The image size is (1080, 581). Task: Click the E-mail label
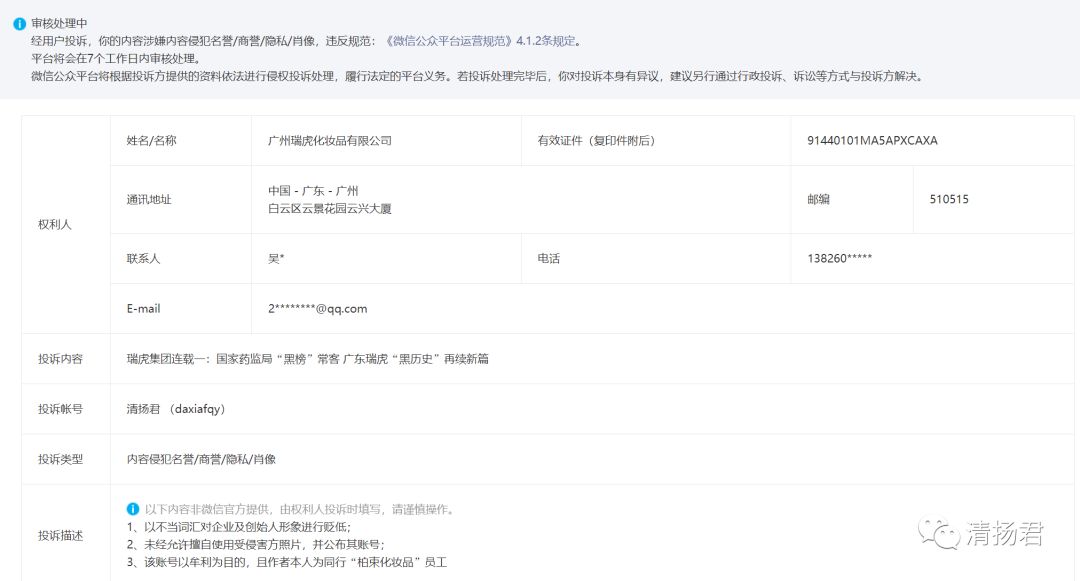tap(143, 308)
